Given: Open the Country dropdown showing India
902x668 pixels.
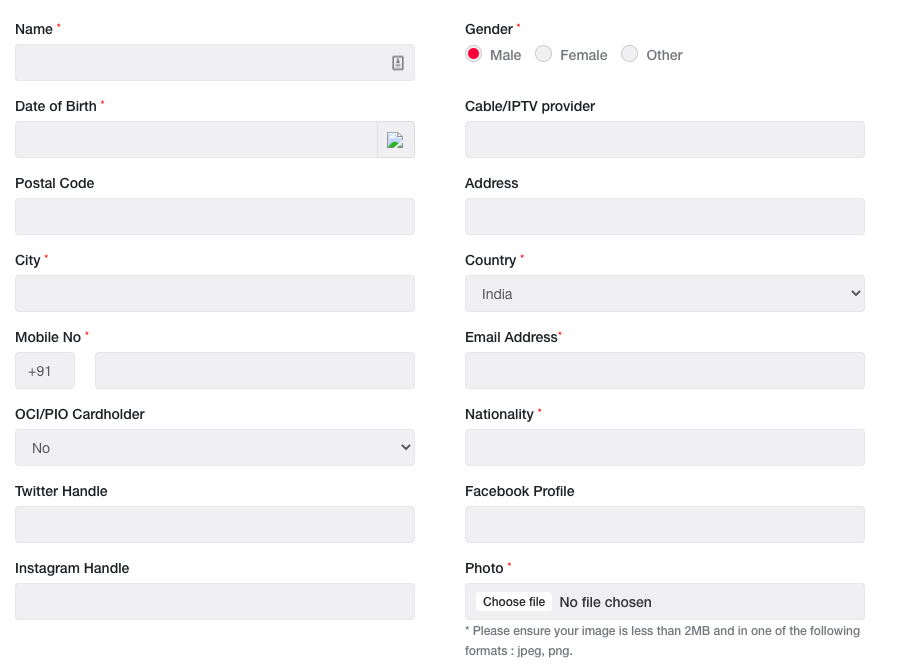Looking at the screenshot, I should pos(664,294).
